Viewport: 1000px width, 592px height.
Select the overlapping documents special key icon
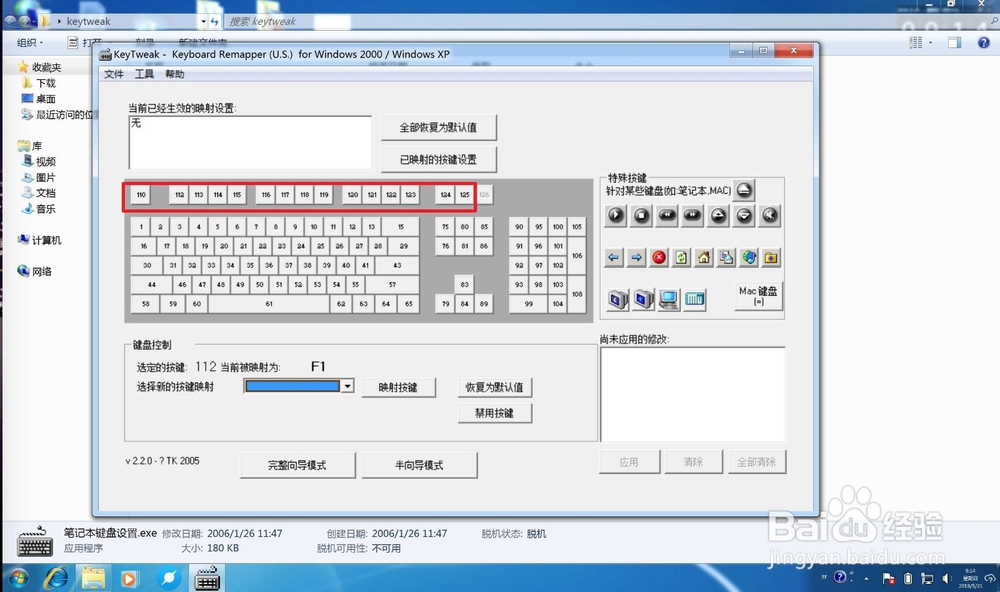726,258
